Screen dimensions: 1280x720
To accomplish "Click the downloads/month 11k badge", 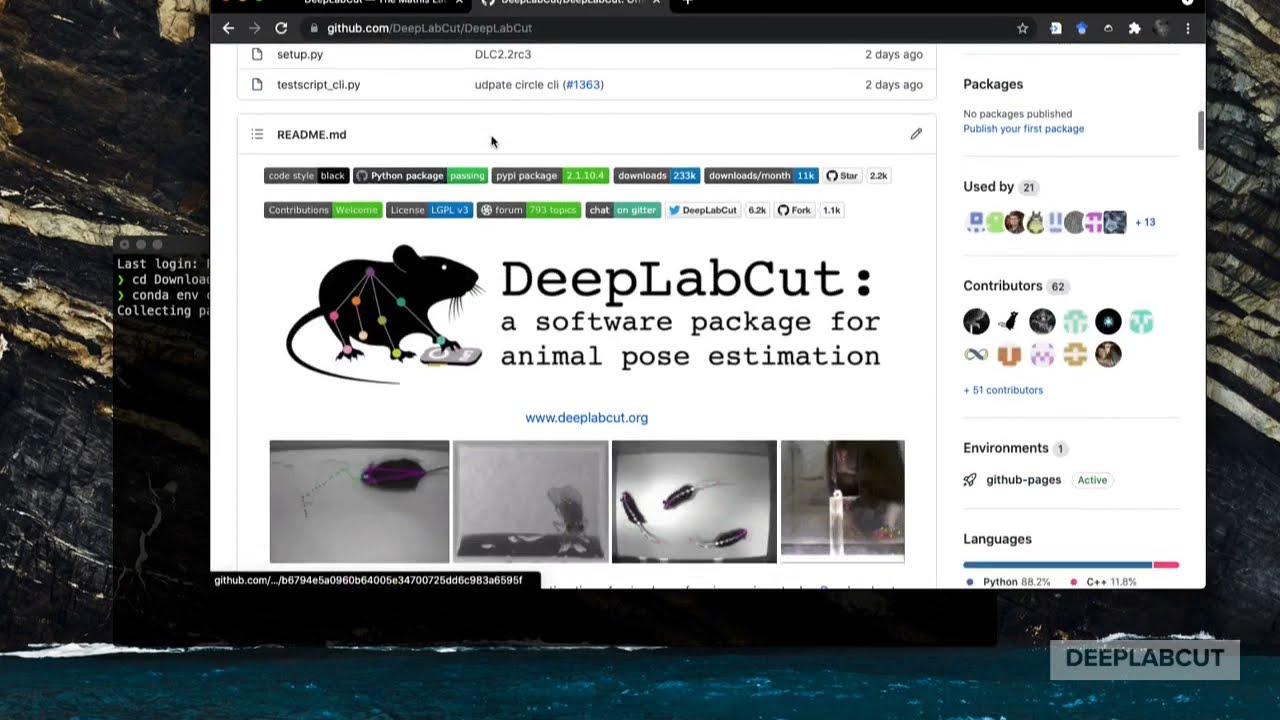I will point(761,176).
